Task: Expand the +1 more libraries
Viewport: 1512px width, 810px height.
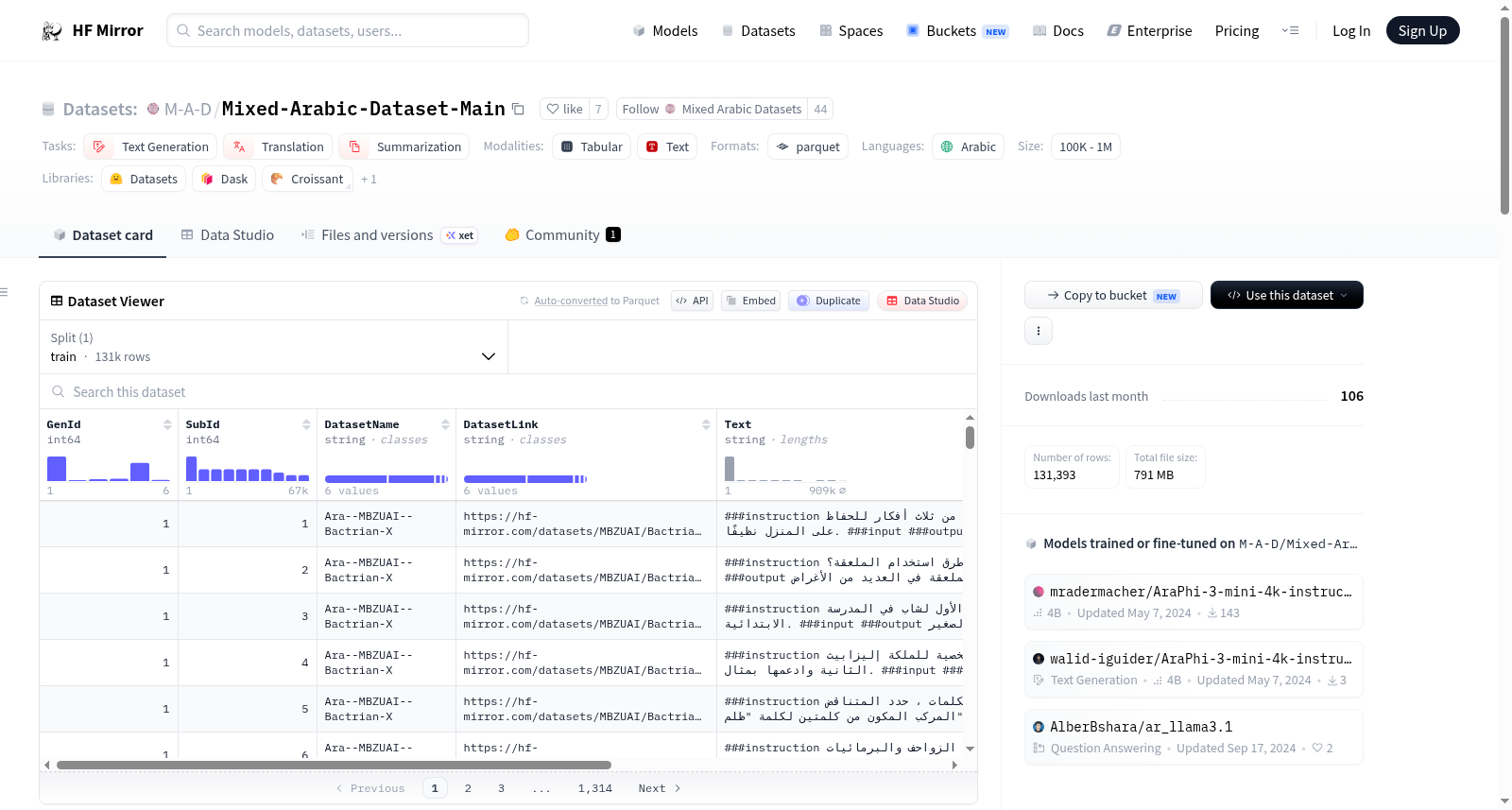Action: 369,179
